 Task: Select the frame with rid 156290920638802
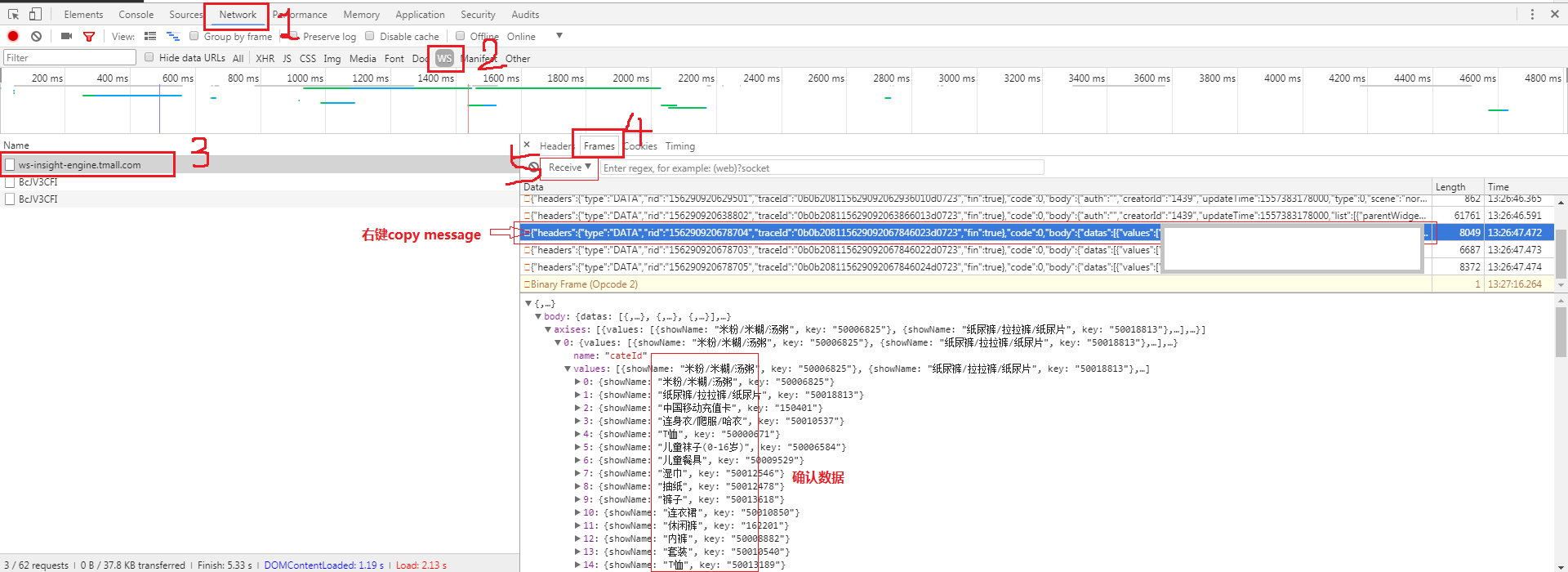(1037, 216)
